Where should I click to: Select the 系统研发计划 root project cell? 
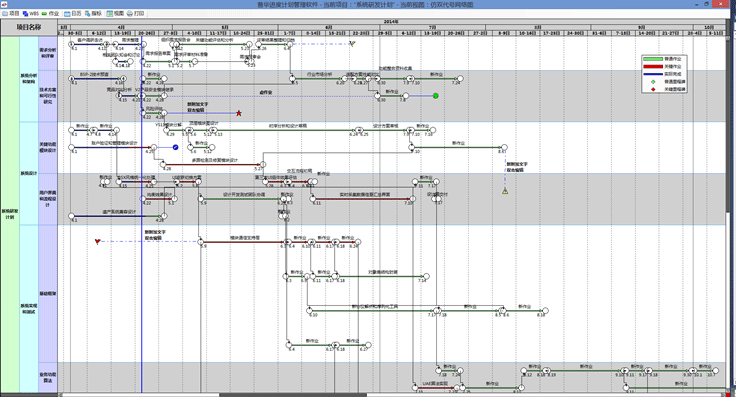tap(10, 214)
